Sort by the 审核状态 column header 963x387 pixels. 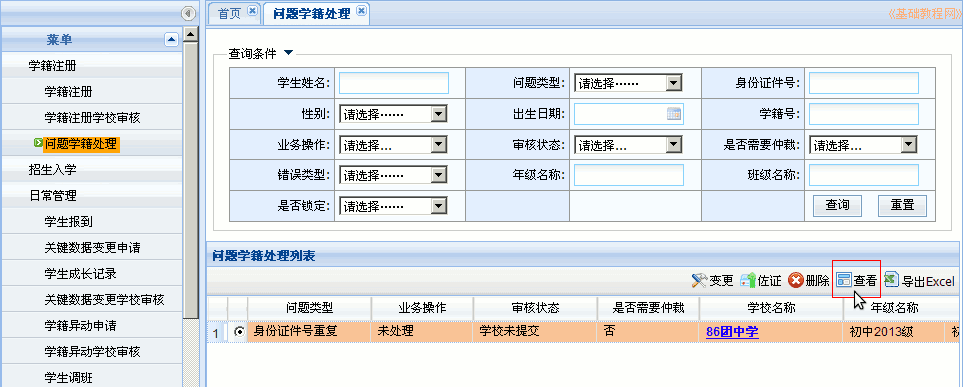(536, 308)
